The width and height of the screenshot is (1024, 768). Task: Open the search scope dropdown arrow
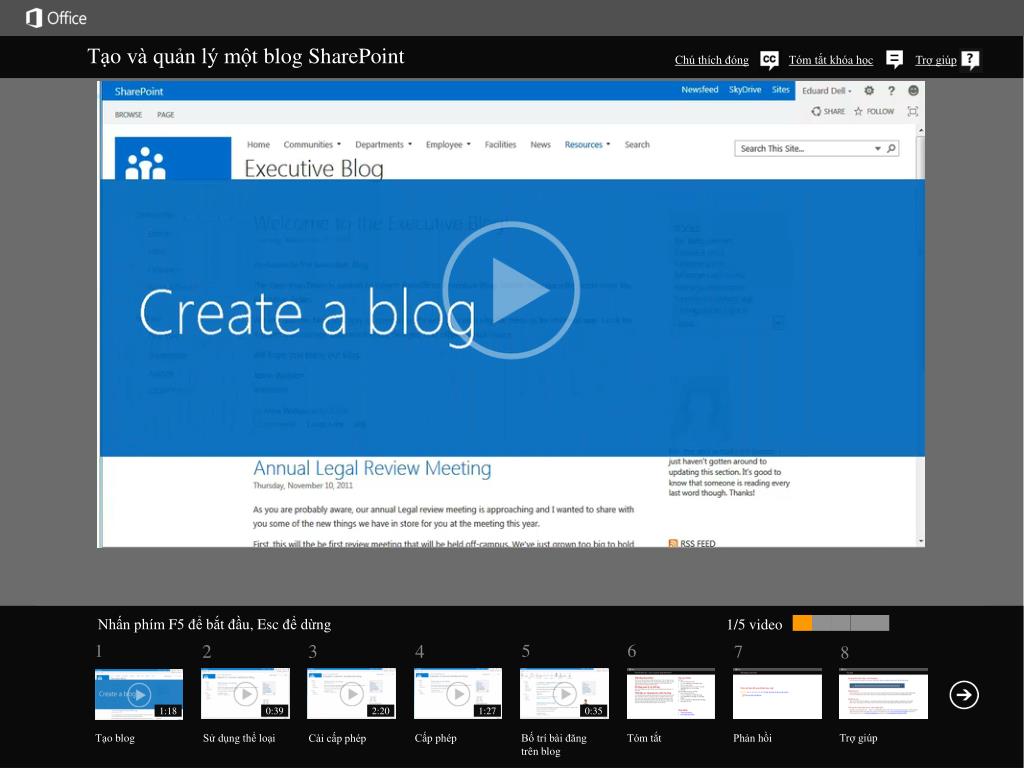pos(878,149)
